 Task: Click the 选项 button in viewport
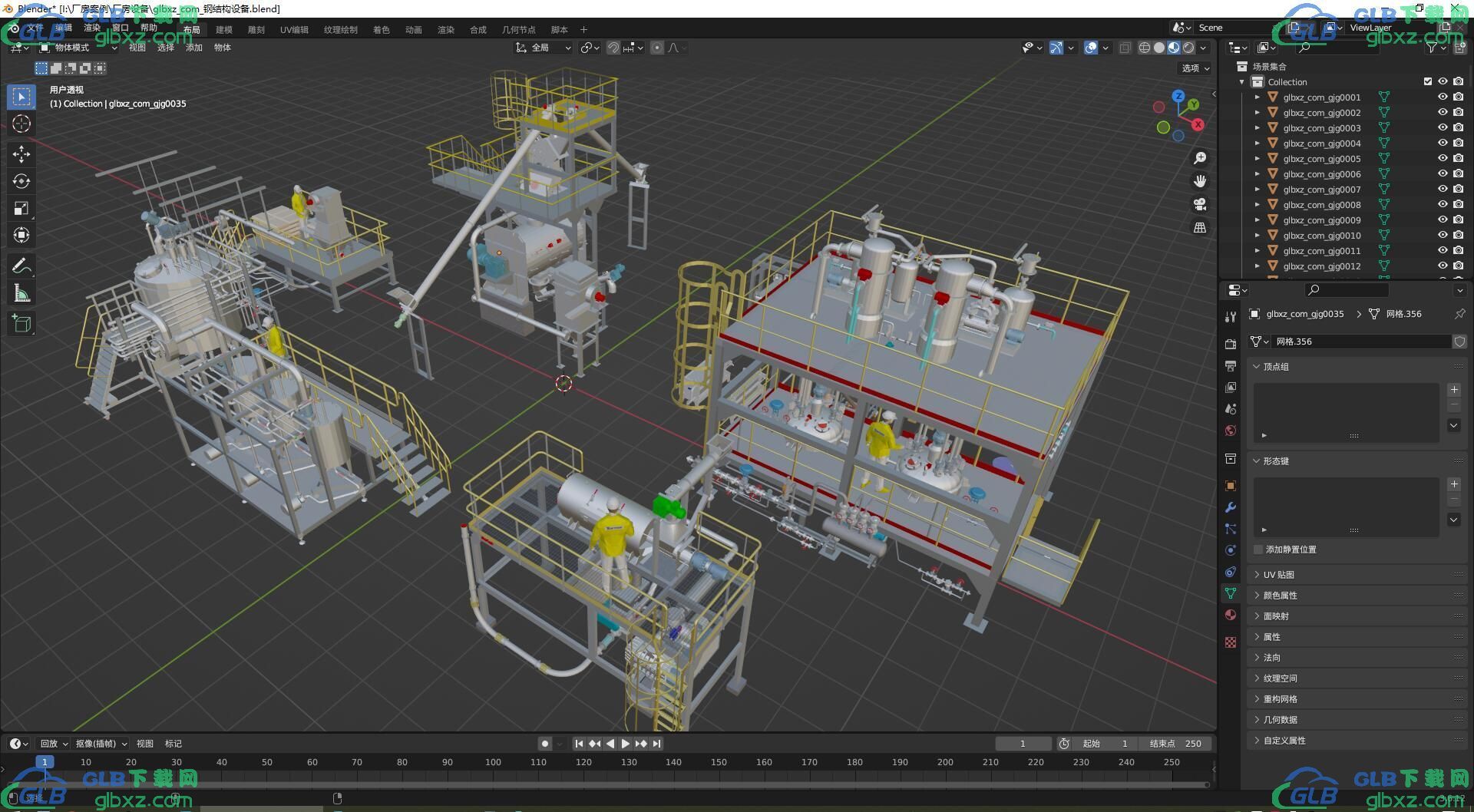point(1195,68)
